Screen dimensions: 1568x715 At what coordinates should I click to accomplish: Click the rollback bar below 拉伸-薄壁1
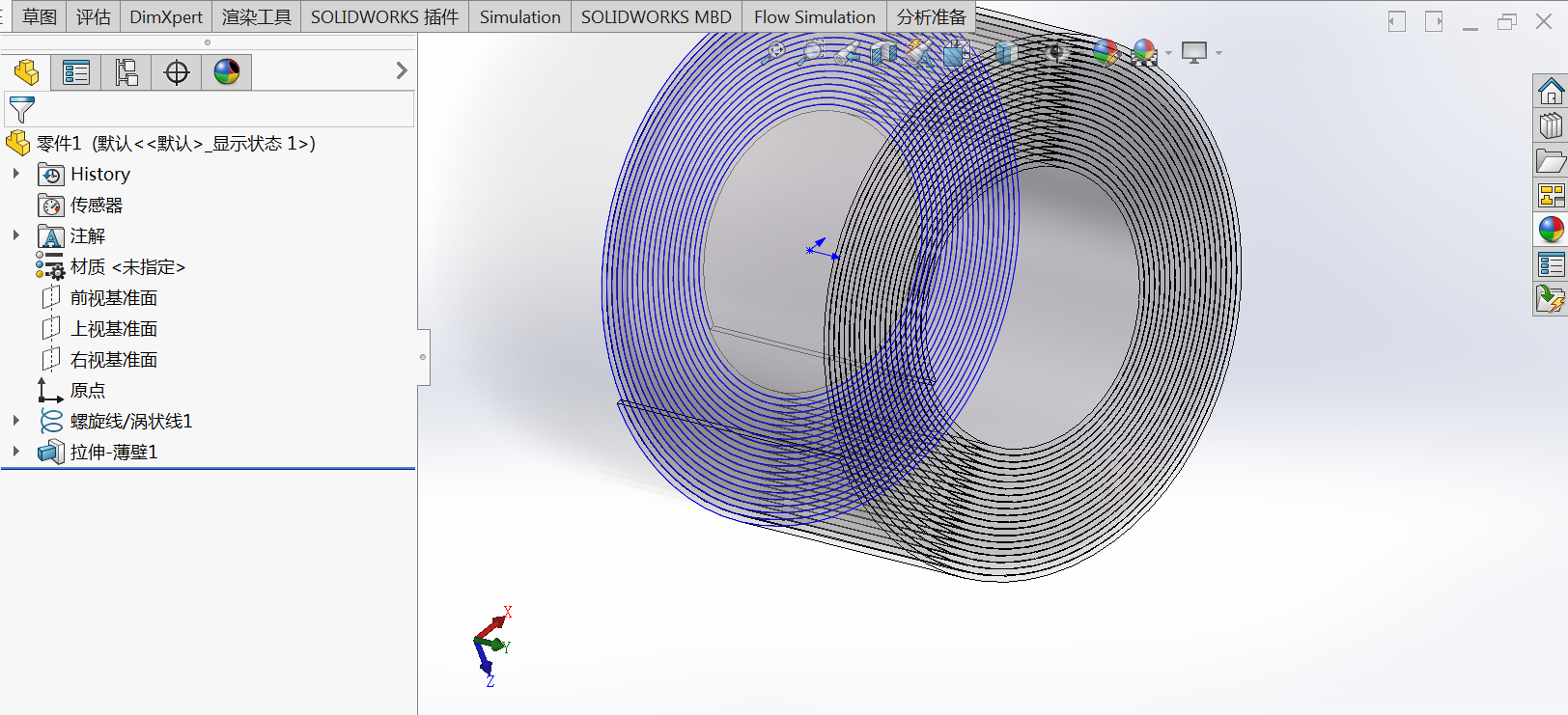click(x=209, y=469)
